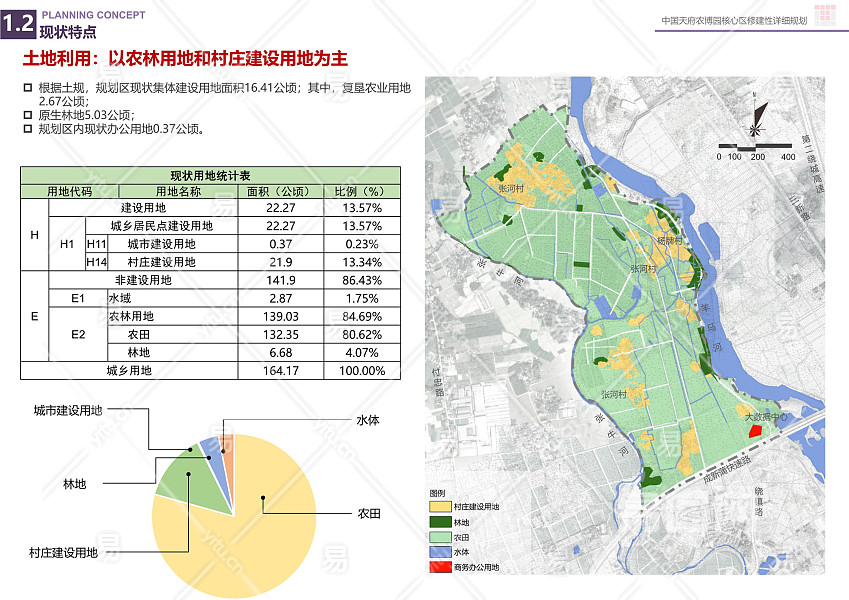Select the 农田 light green legend icon
849x600 pixels.
[x=440, y=537]
